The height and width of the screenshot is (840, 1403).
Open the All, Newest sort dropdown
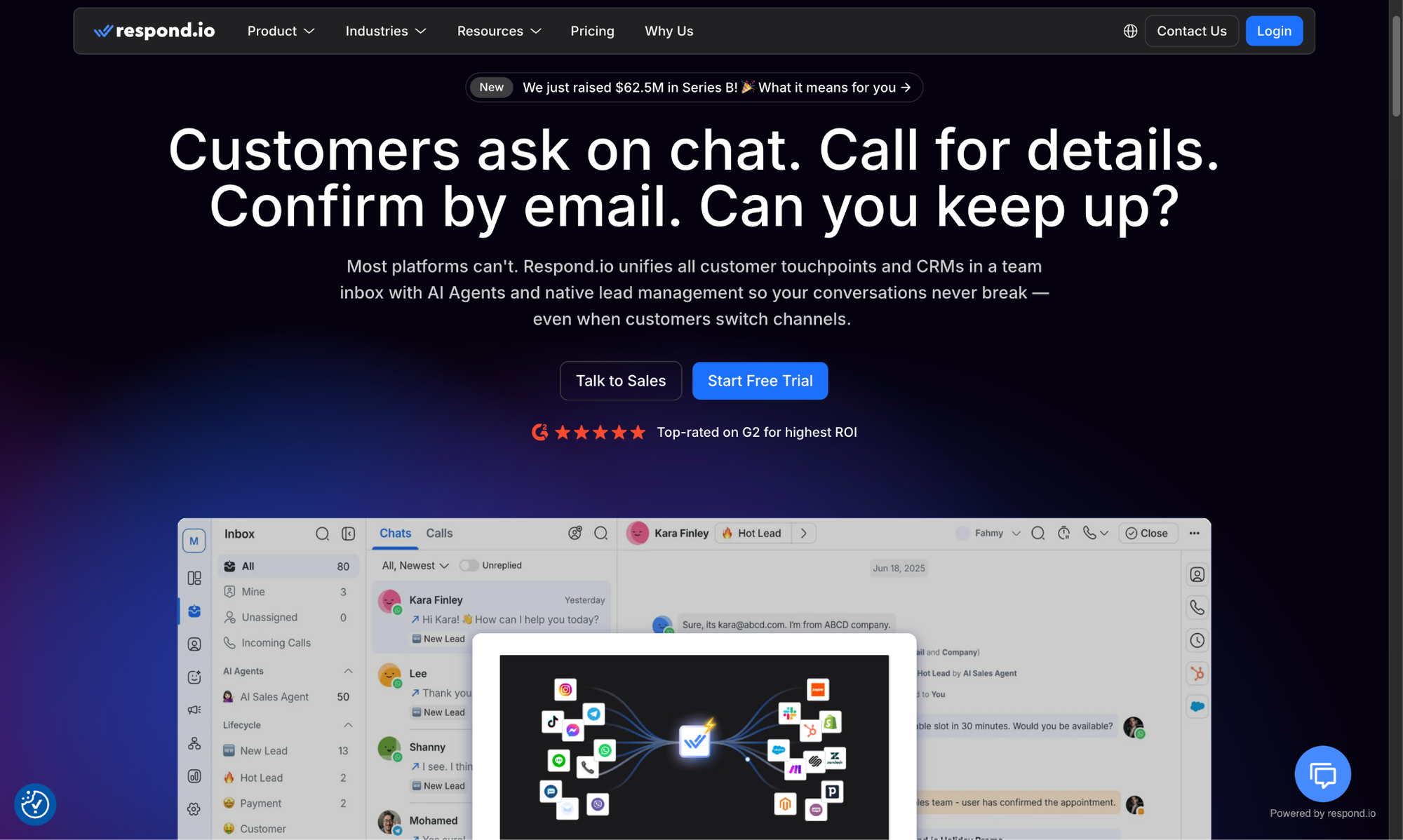(x=415, y=565)
